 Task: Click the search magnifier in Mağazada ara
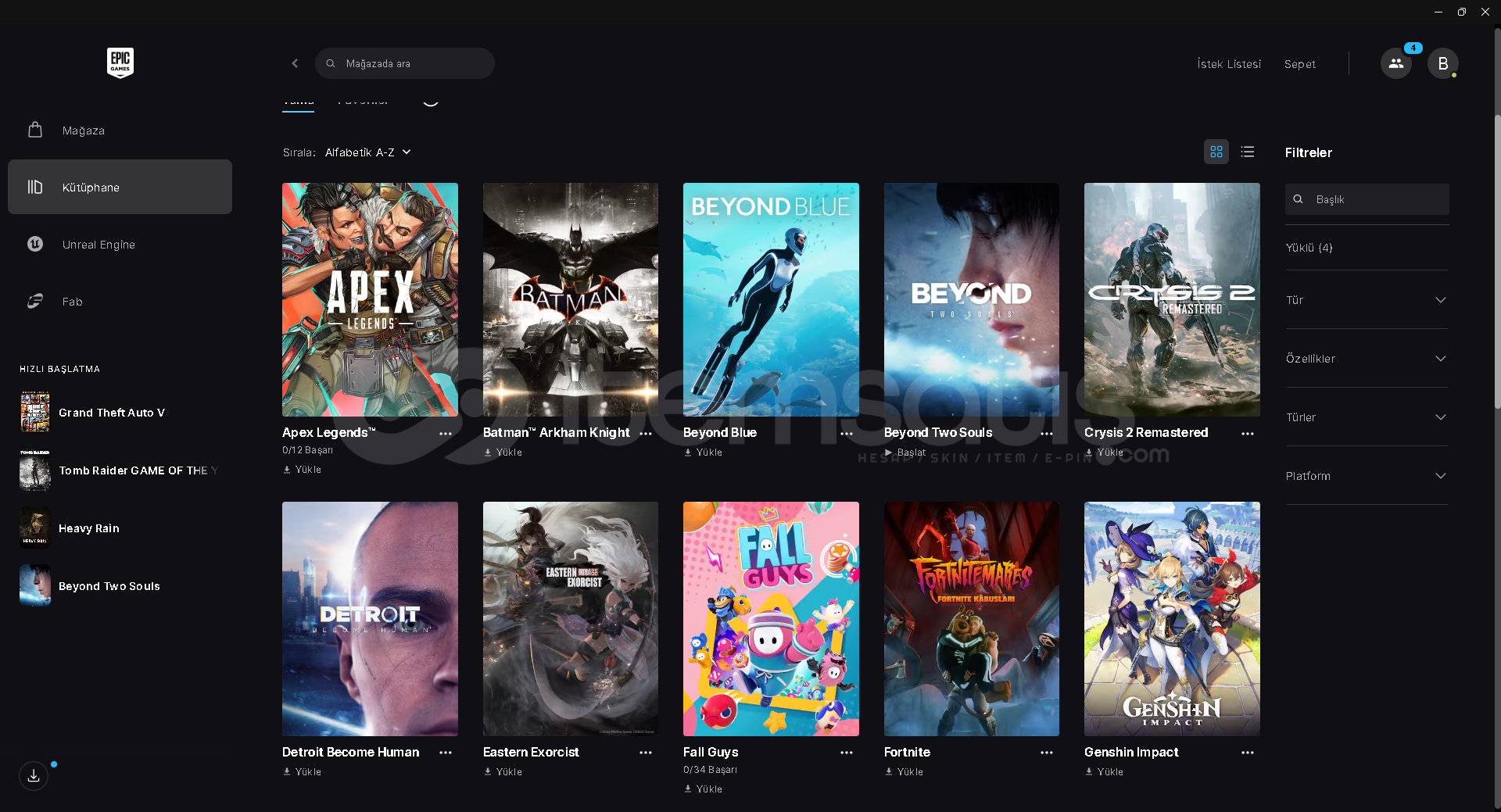[x=331, y=63]
